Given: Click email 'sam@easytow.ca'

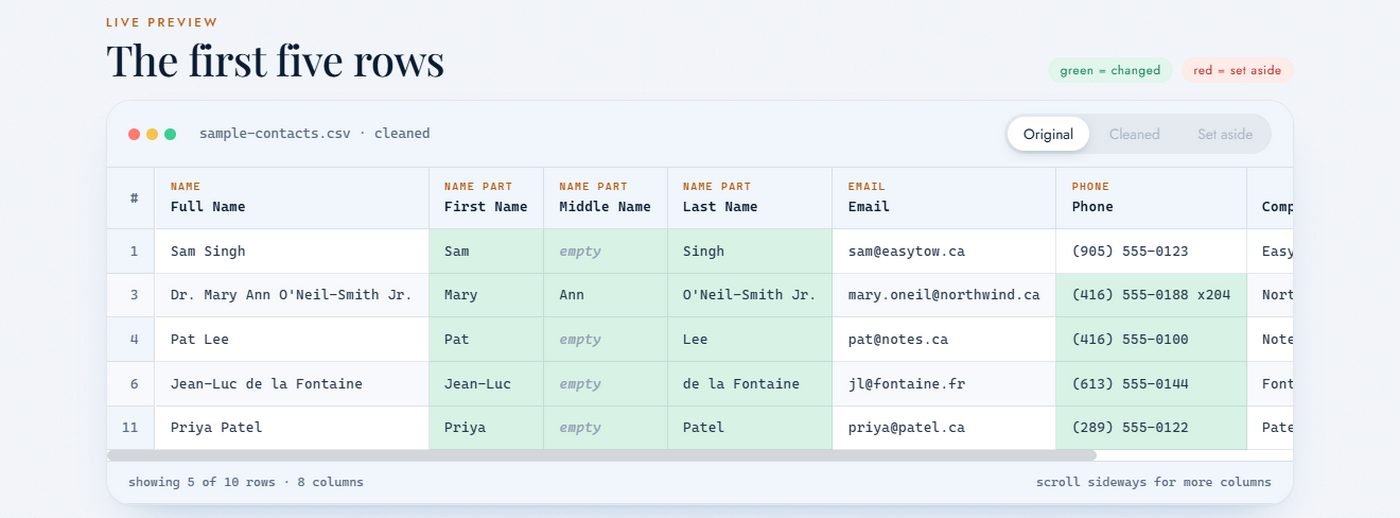Looking at the screenshot, I should click(x=944, y=251).
